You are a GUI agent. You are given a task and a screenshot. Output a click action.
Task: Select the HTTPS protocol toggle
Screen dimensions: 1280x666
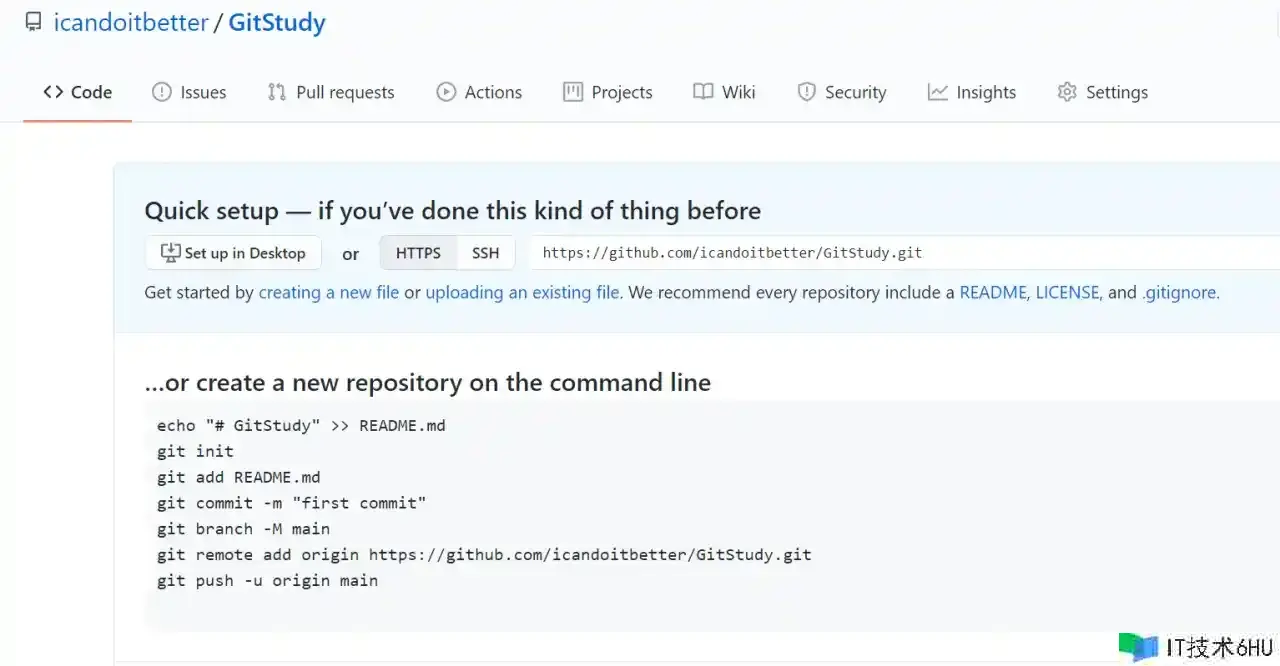(x=418, y=253)
